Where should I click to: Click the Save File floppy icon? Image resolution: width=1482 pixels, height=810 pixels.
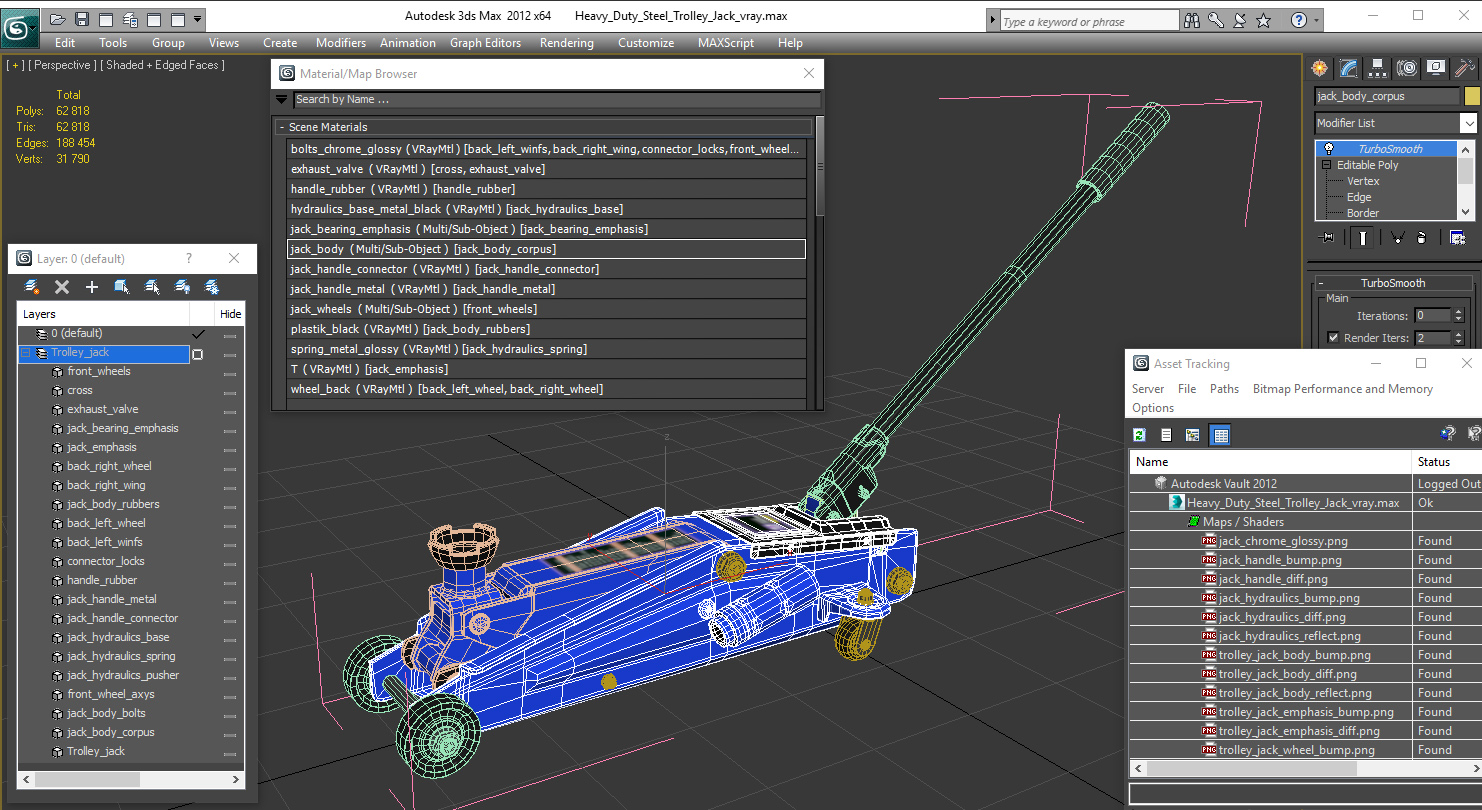tap(82, 19)
